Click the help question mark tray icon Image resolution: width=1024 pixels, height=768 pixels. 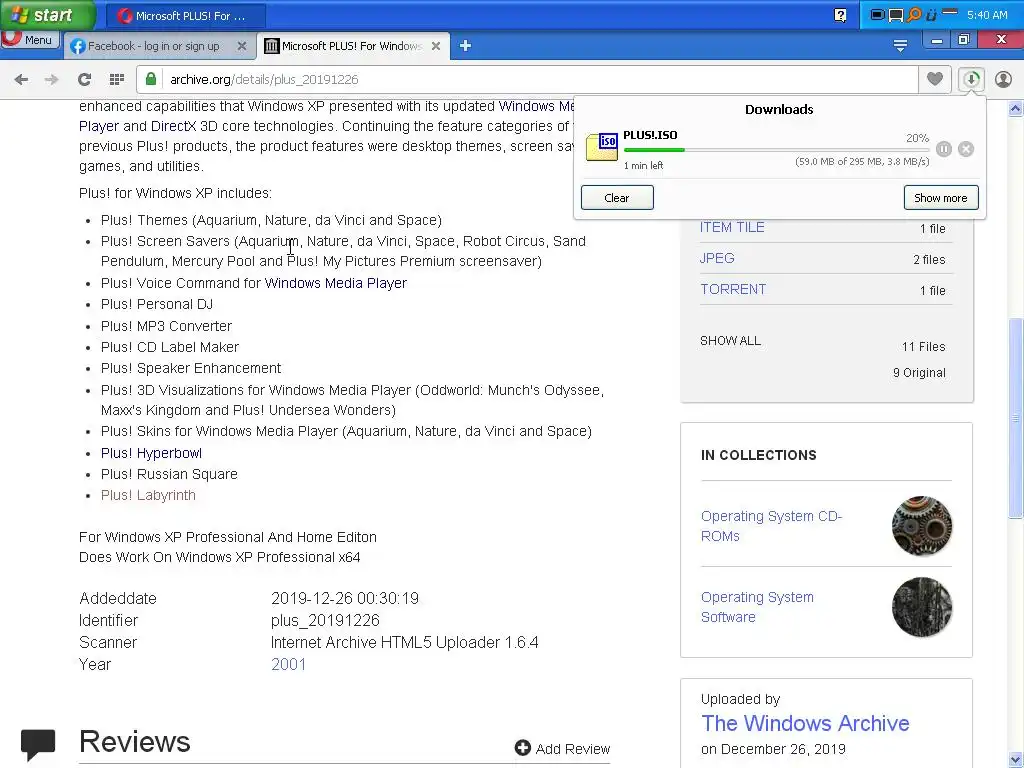click(840, 15)
